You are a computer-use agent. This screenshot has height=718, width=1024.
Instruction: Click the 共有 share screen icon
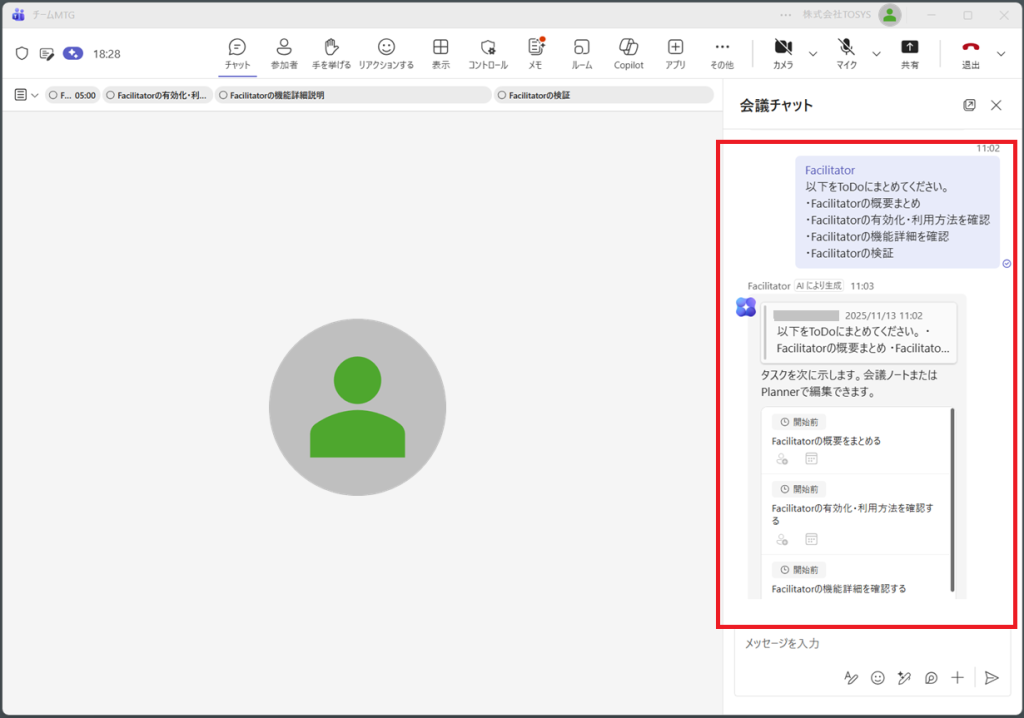point(909,48)
